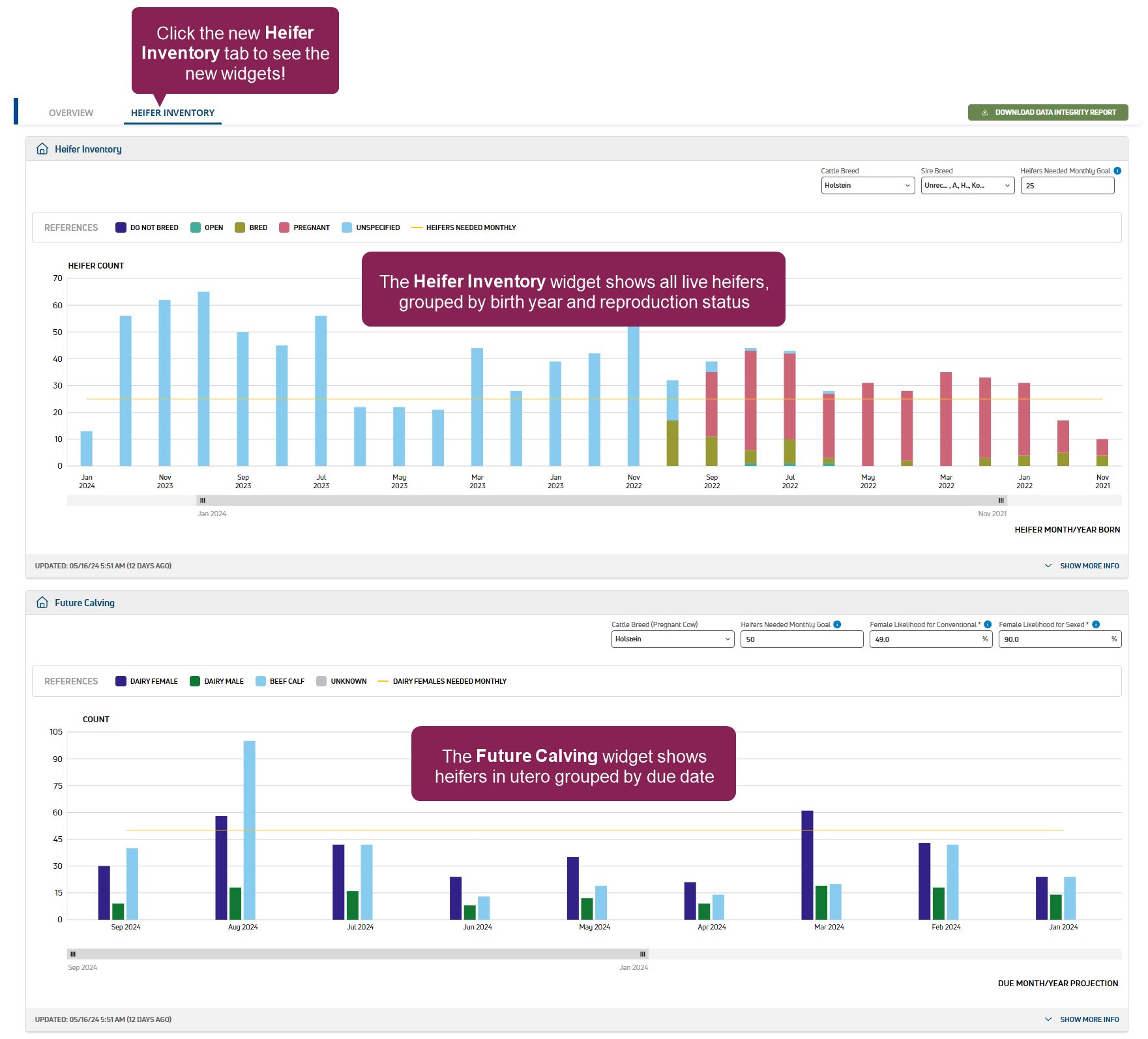
Task: Click chevron icon beside Heifer Inventory Show More Info
Action: point(1048,566)
